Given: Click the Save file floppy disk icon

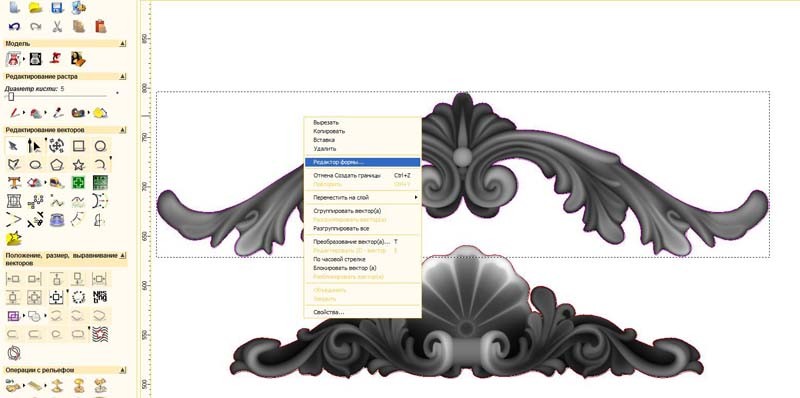Looking at the screenshot, I should 57,7.
